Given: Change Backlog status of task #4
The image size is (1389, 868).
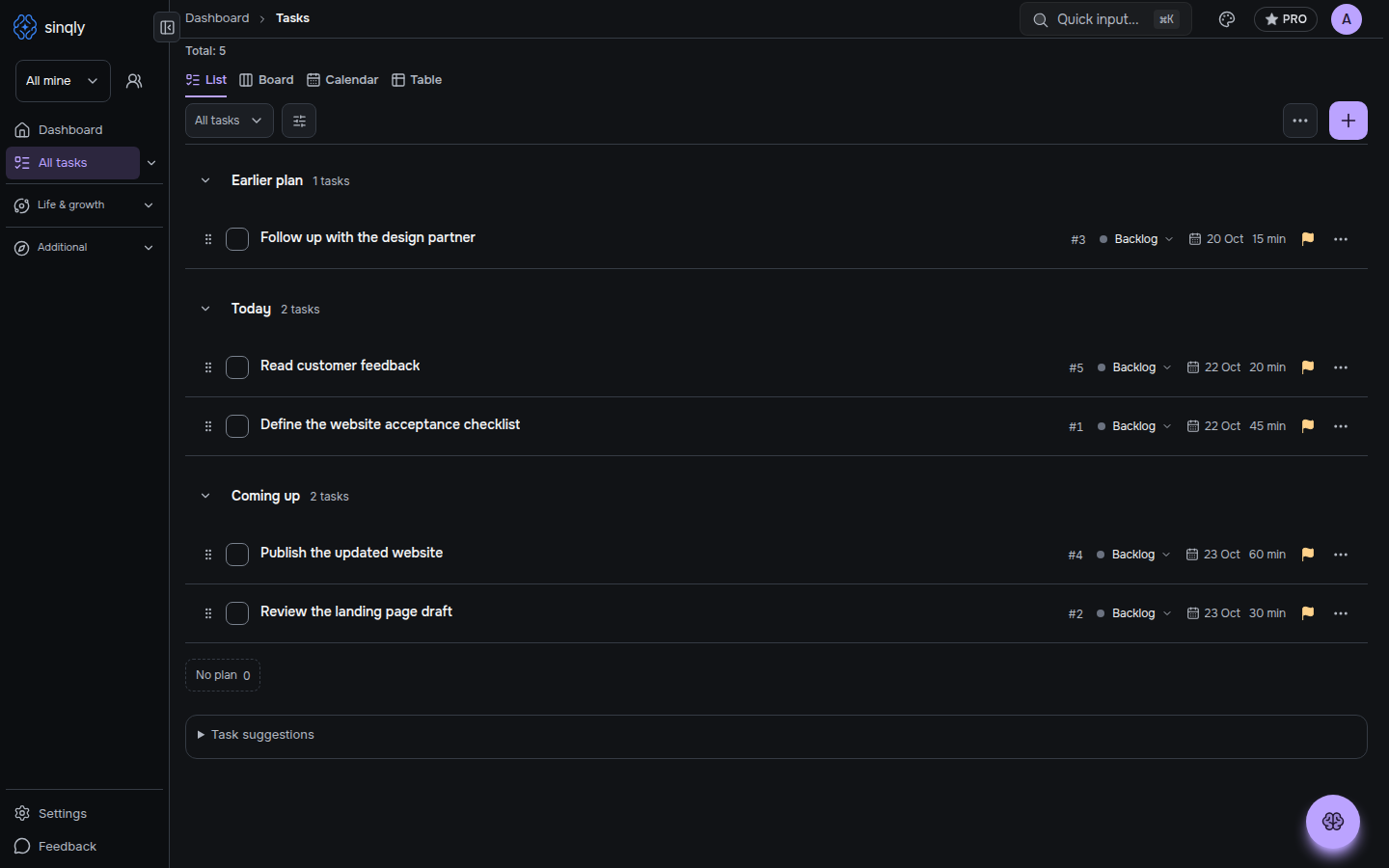Looking at the screenshot, I should coord(1133,555).
